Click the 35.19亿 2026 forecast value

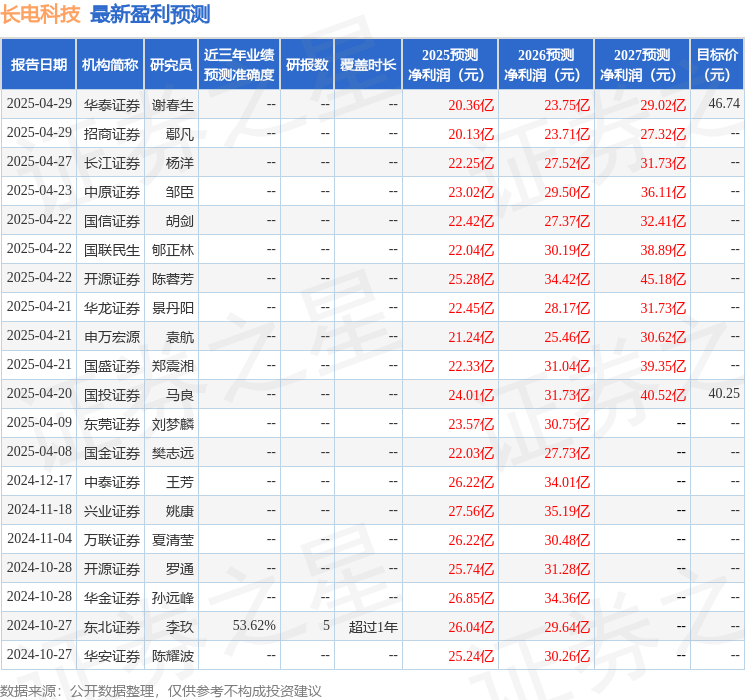[x=567, y=511]
